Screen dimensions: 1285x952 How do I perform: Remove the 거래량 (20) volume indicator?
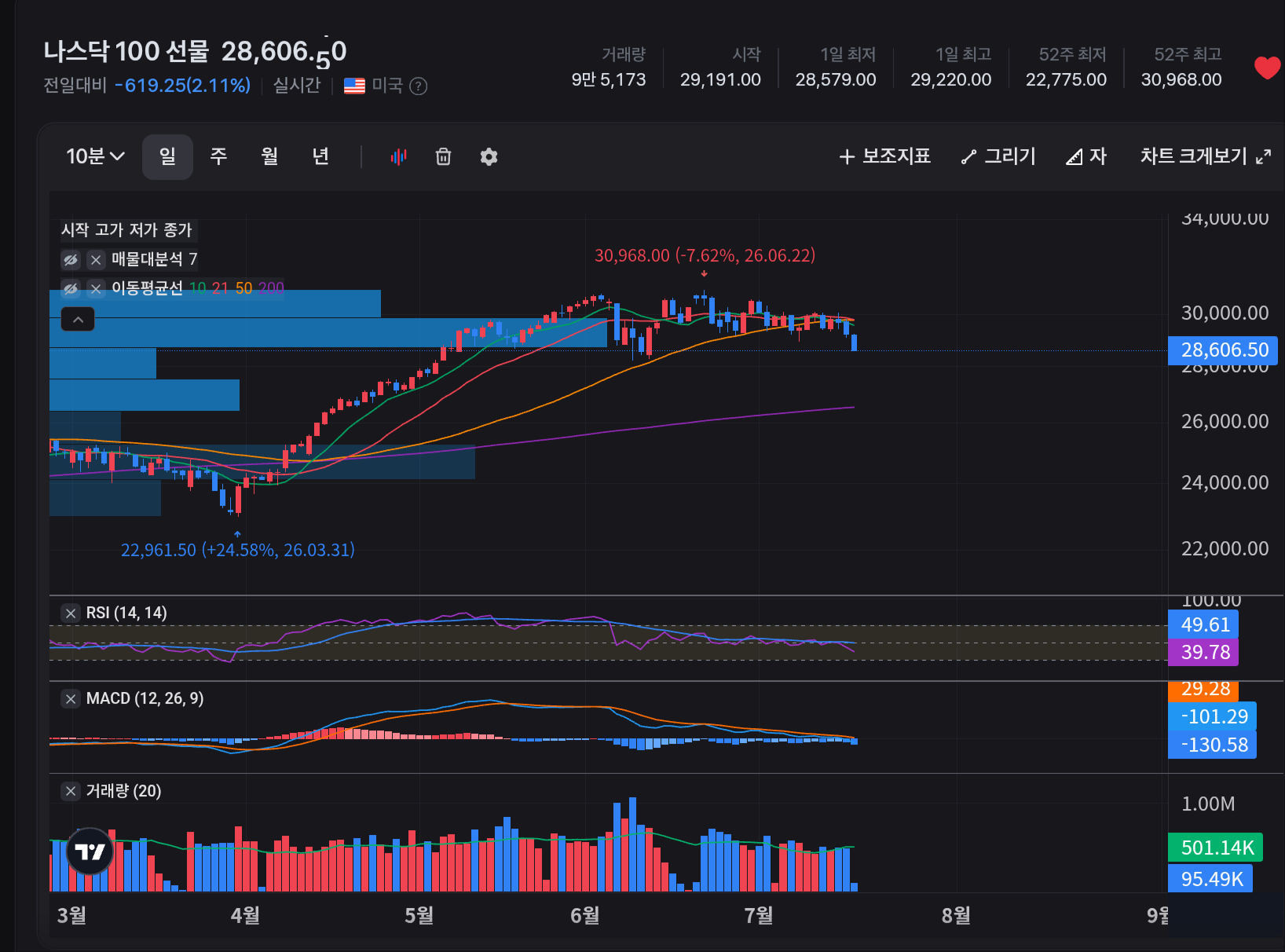tap(71, 791)
